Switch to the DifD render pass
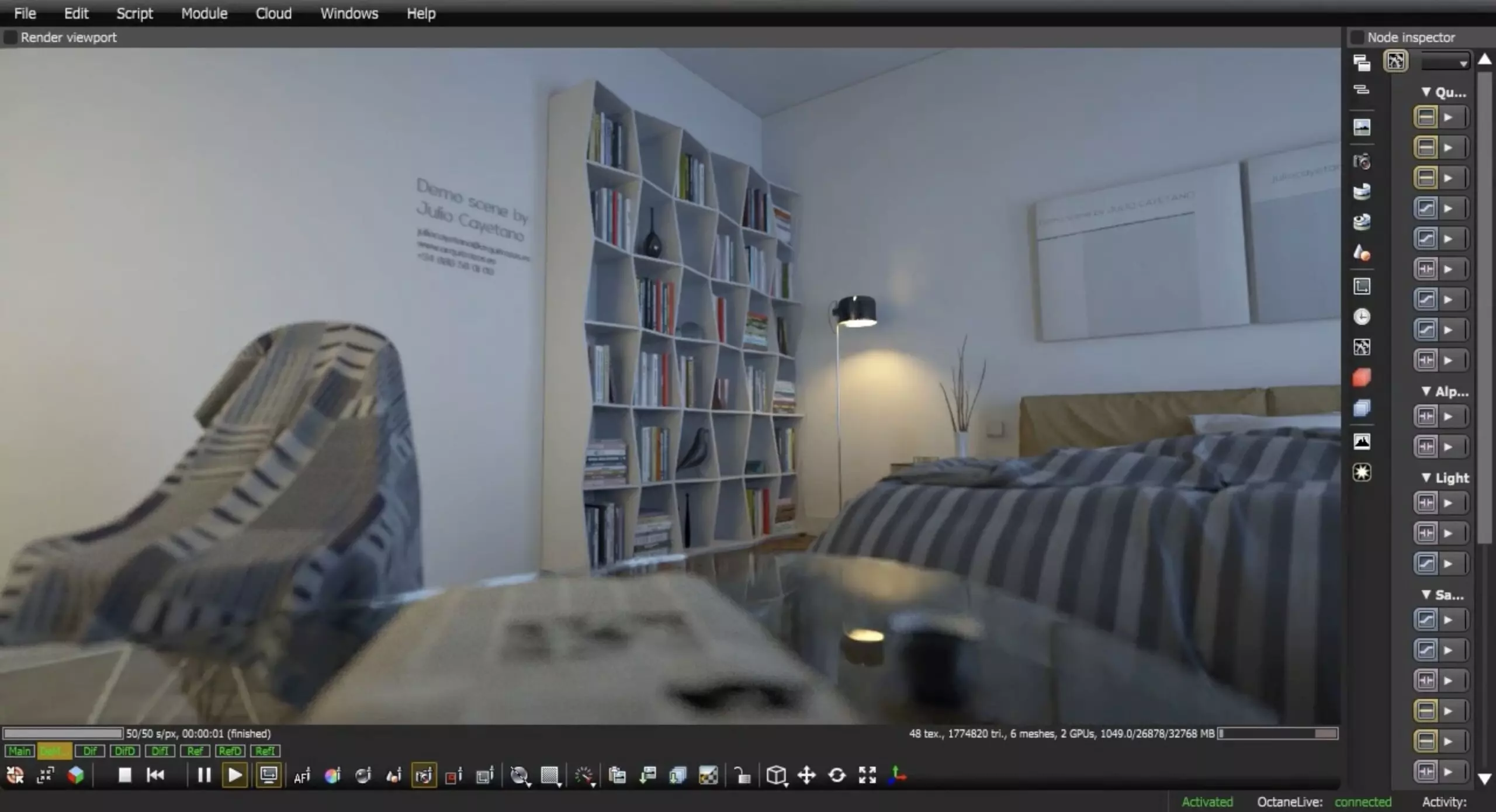Screen dimensions: 1496x812 (124, 751)
